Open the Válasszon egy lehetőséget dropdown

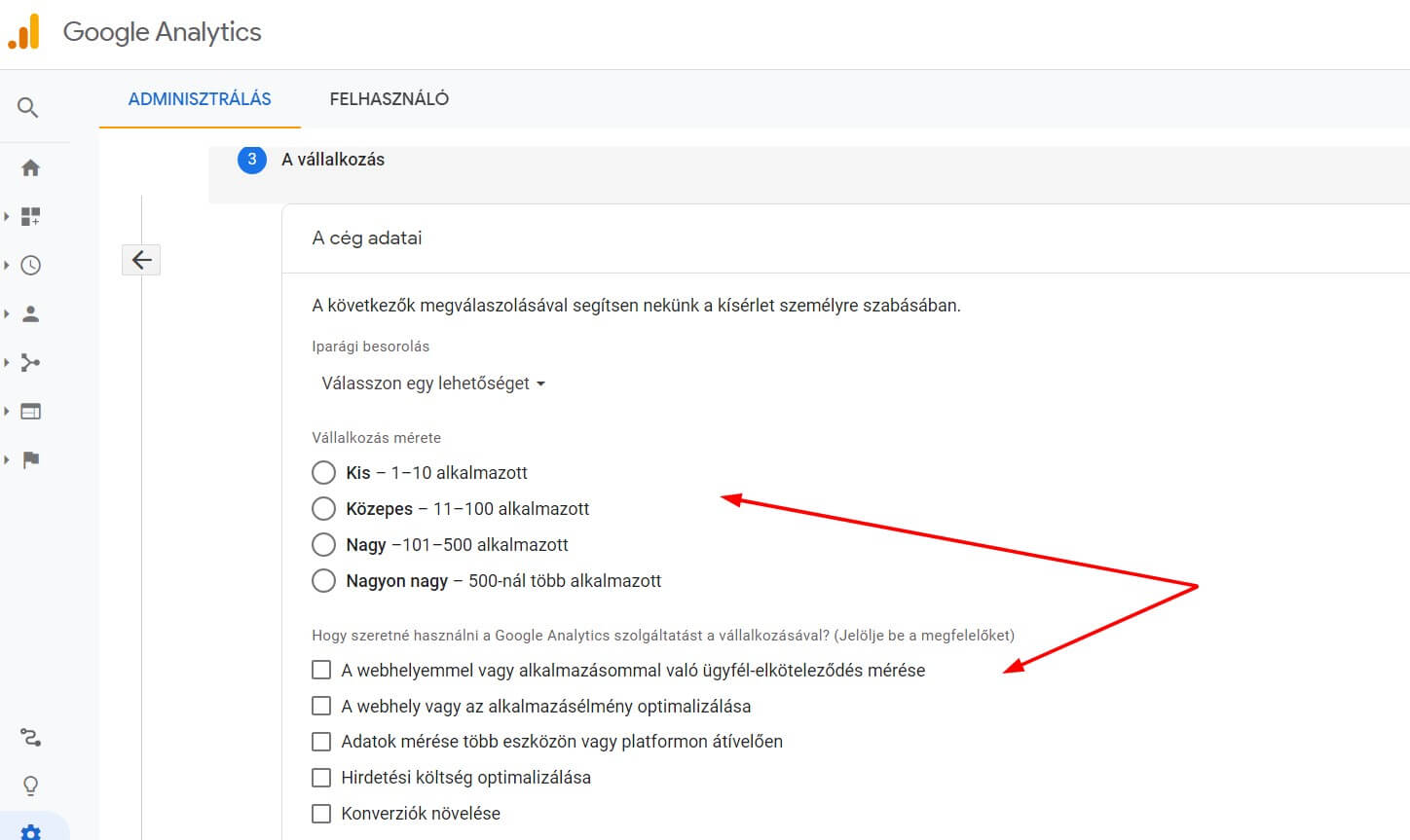(x=433, y=383)
